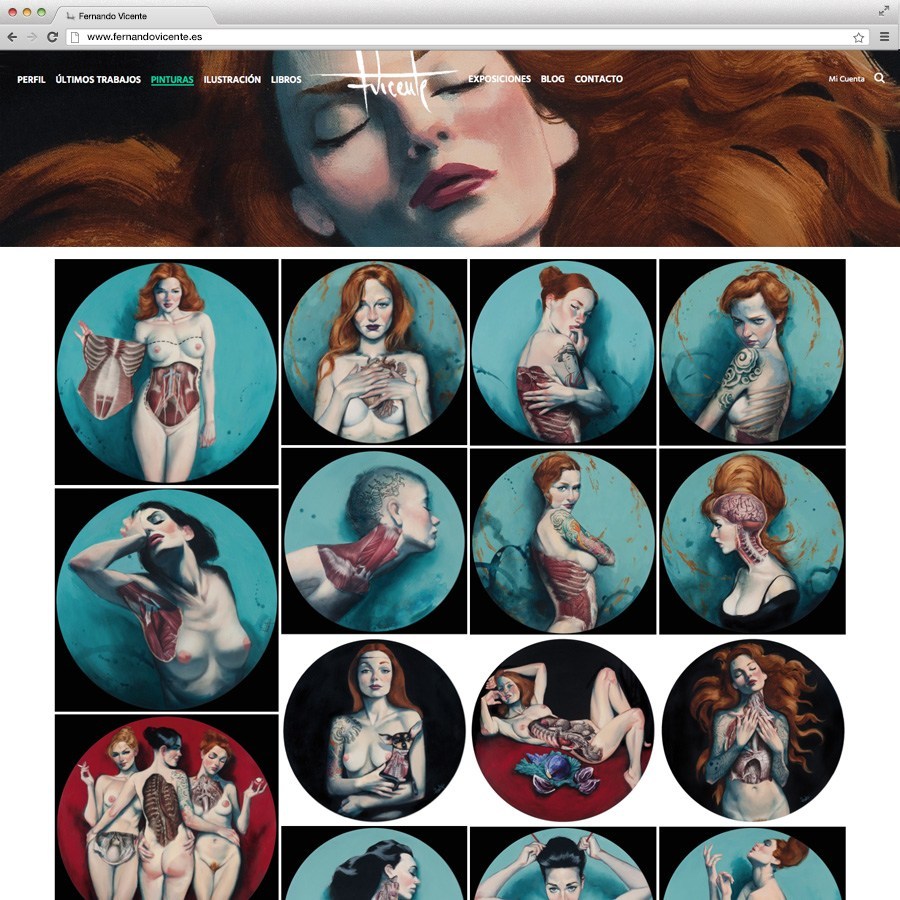Open the exposed brain profile painting thumbnail
Image resolution: width=900 pixels, height=900 pixels.
pyautogui.click(x=752, y=541)
